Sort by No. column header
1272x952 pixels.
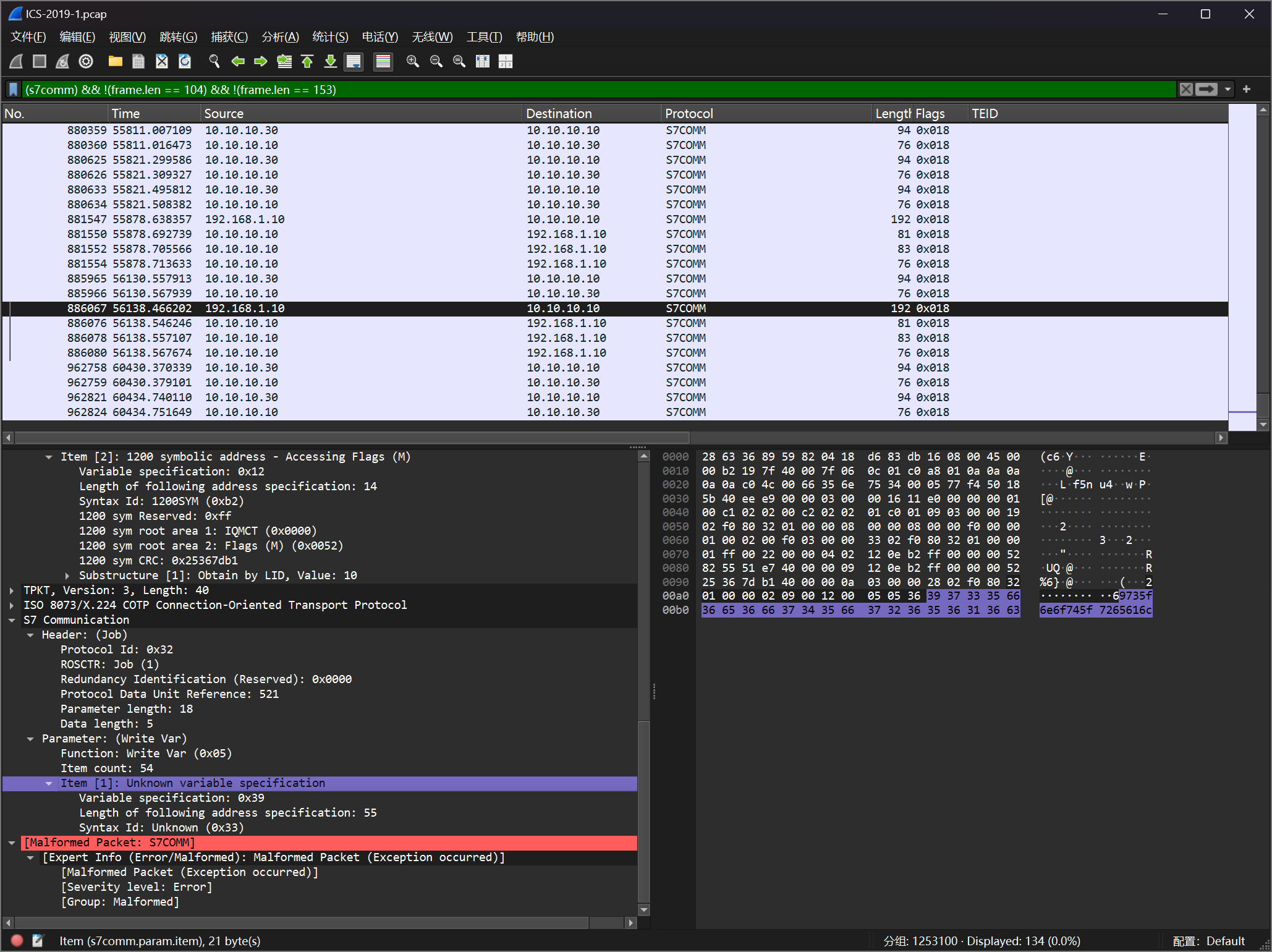pos(55,114)
